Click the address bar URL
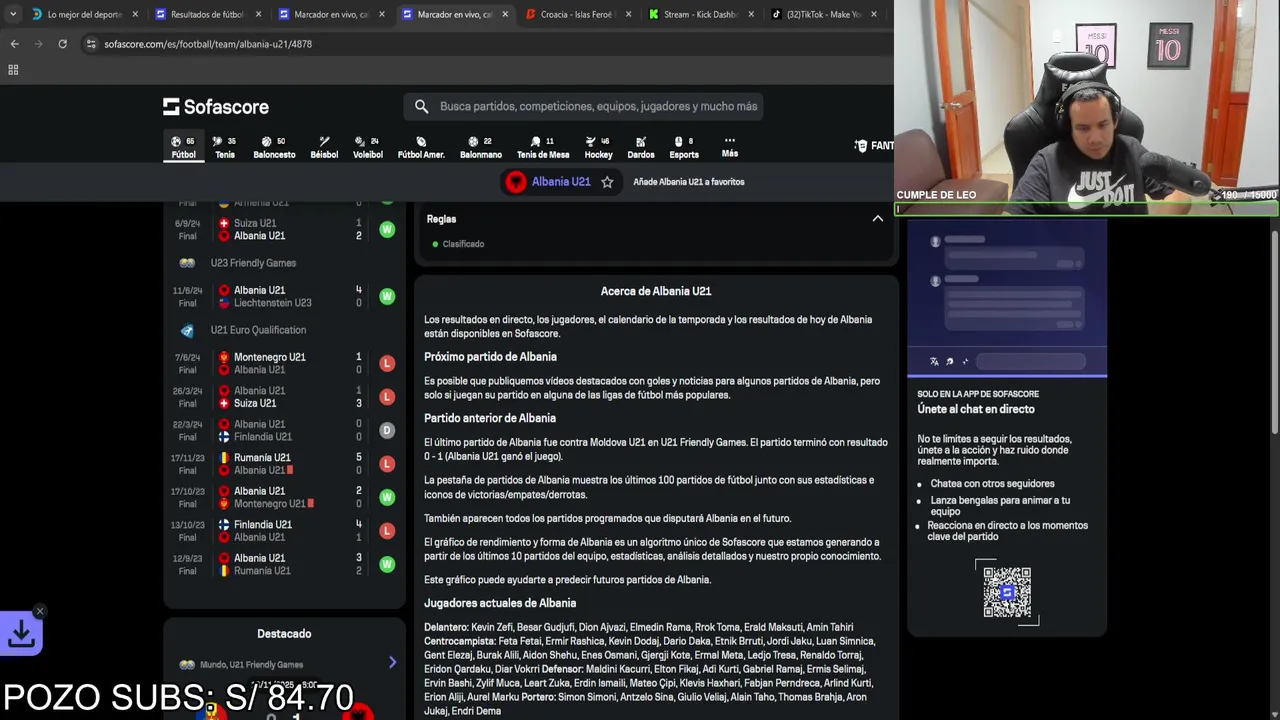The height and width of the screenshot is (720, 1280). tap(208, 44)
